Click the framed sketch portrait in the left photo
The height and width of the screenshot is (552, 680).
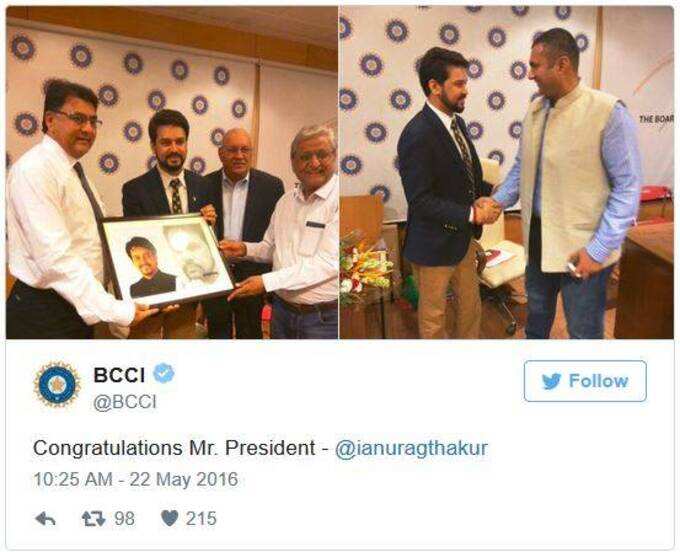(167, 260)
